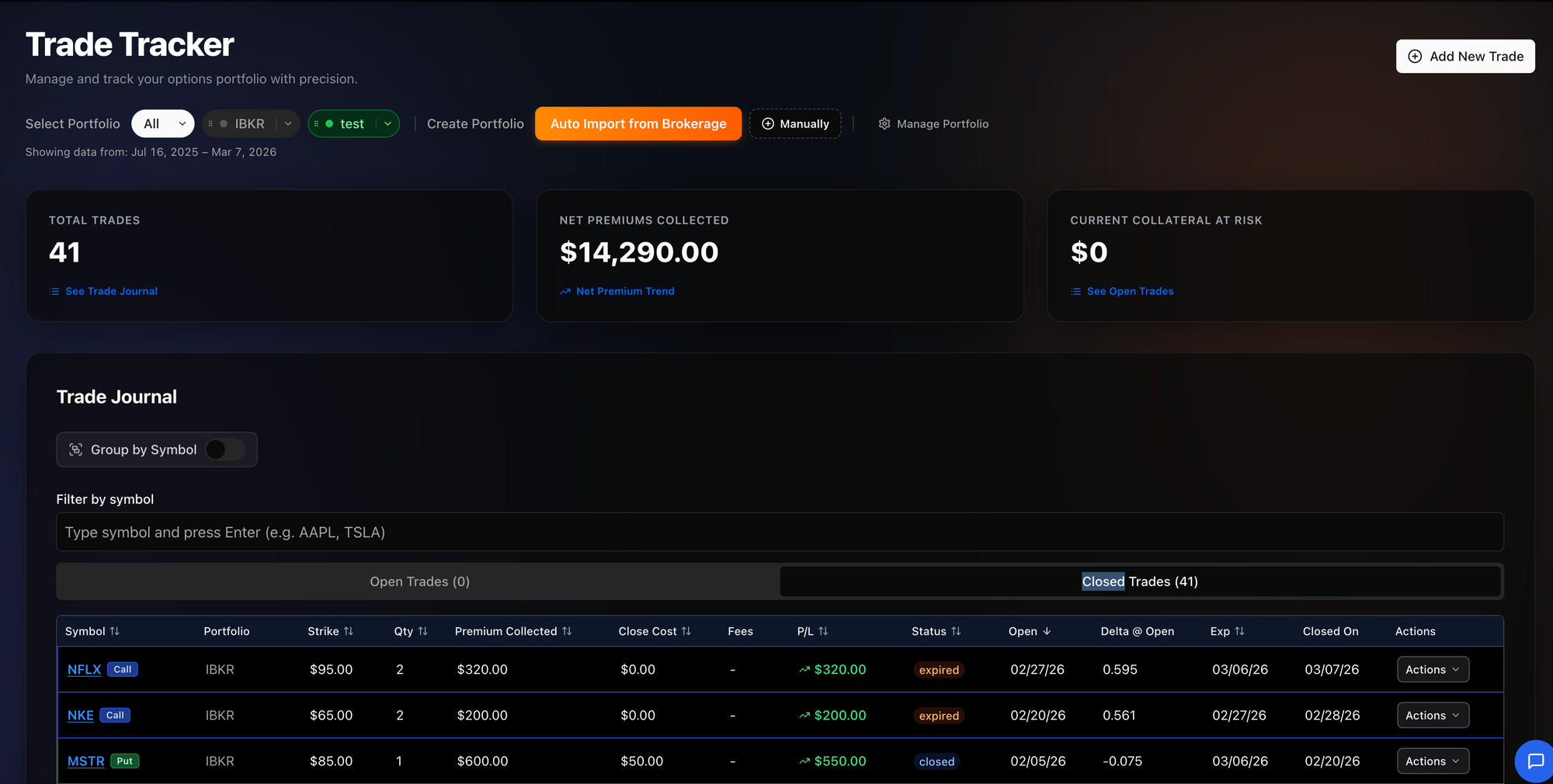1553x784 pixels.
Task: Click Auto Import from Brokerage button
Action: click(x=638, y=124)
